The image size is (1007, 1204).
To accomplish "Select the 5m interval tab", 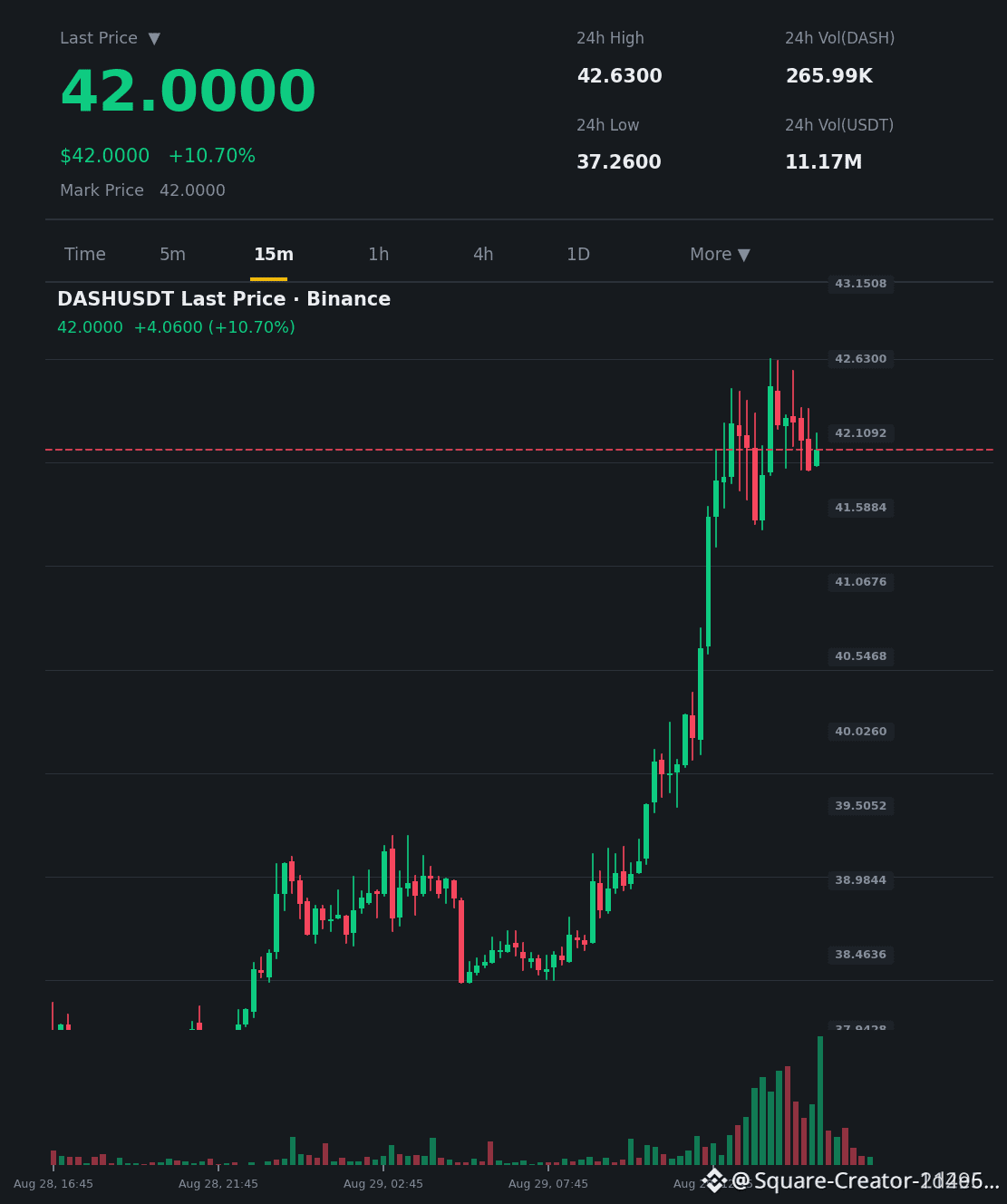I will point(172,255).
